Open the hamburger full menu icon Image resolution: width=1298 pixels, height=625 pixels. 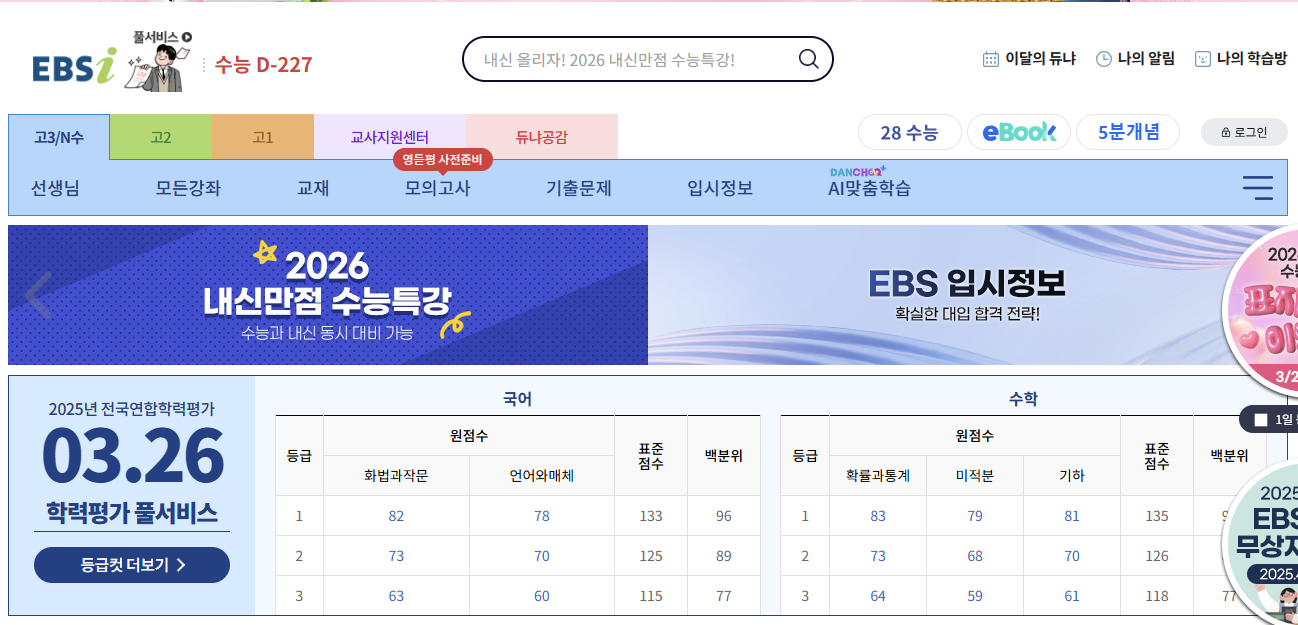(x=1257, y=187)
